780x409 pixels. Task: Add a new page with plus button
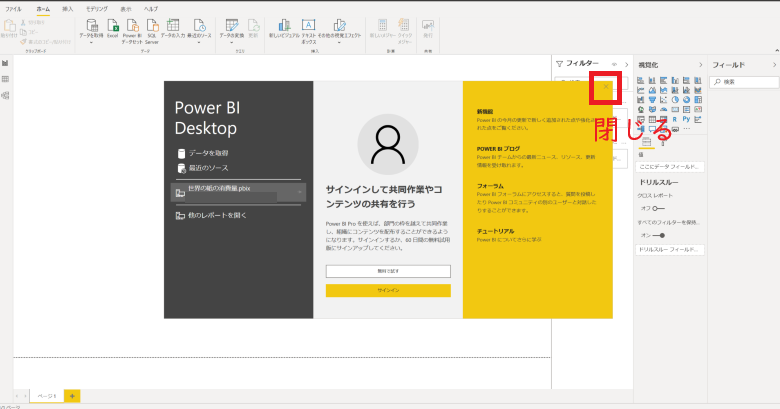(x=72, y=396)
